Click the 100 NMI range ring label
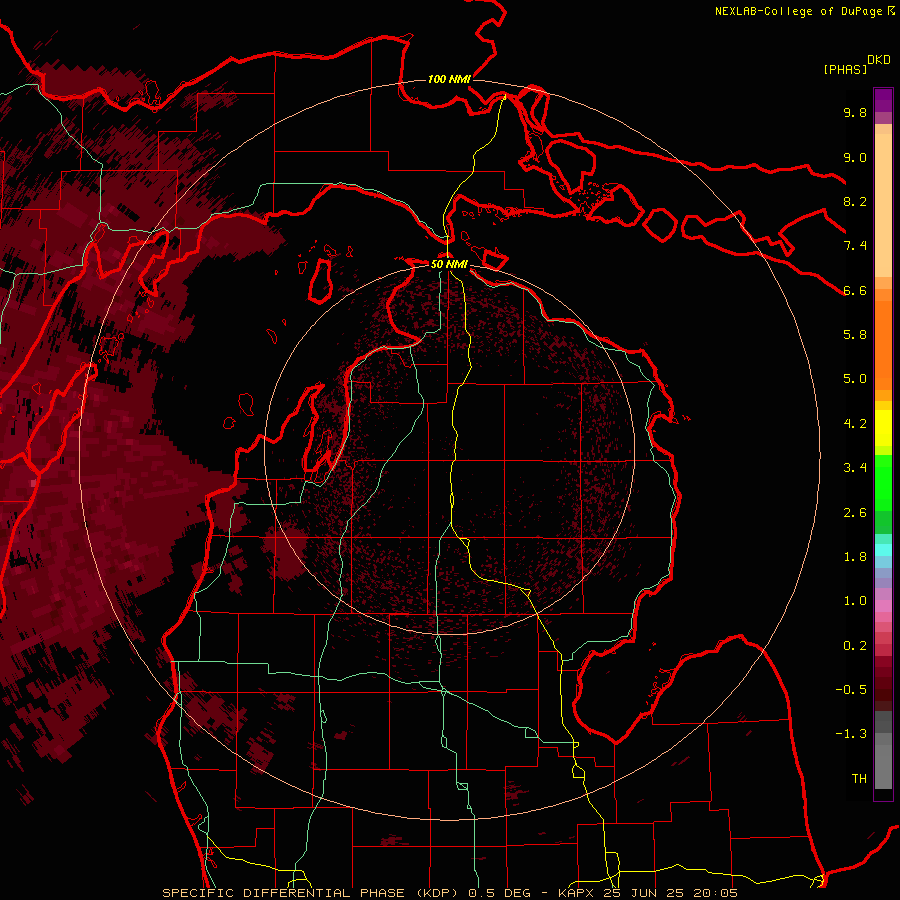Viewport: 900px width, 900px height. coord(449,79)
